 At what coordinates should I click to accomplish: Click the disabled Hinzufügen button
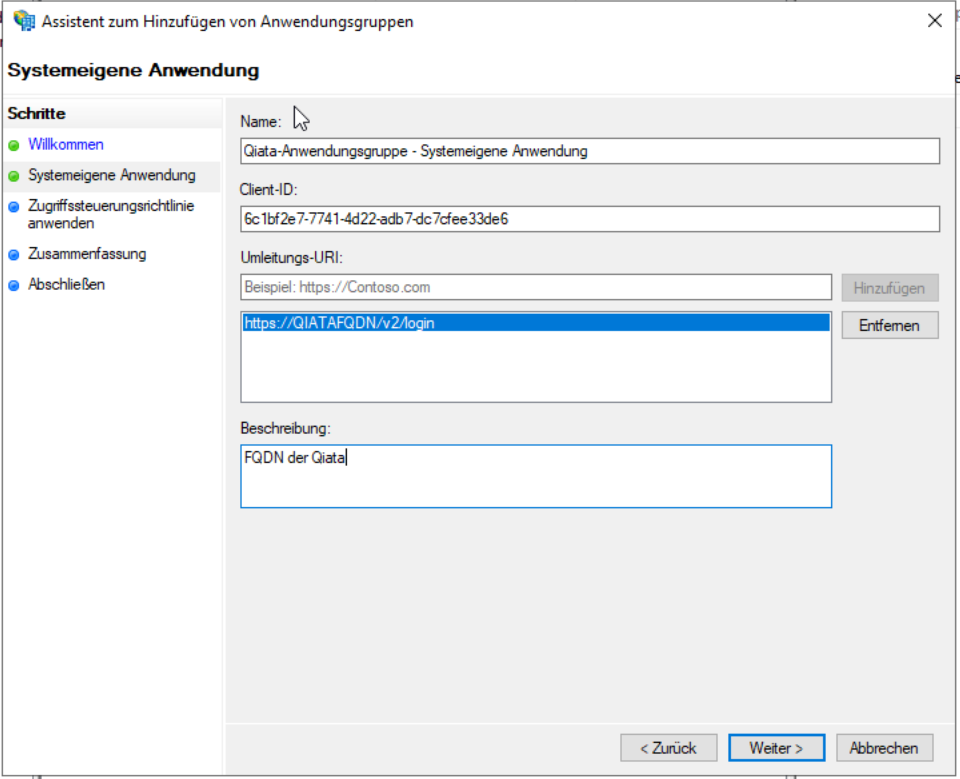tap(889, 287)
